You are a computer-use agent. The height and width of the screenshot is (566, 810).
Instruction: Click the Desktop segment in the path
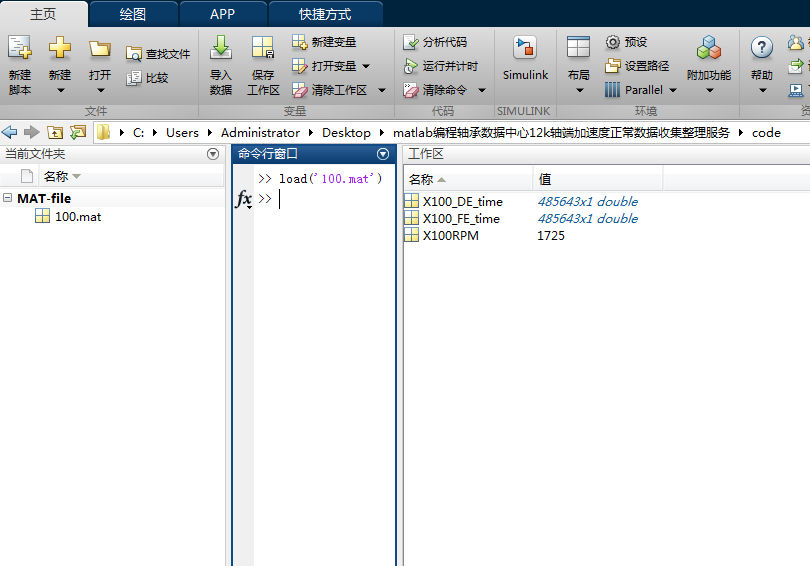346,133
